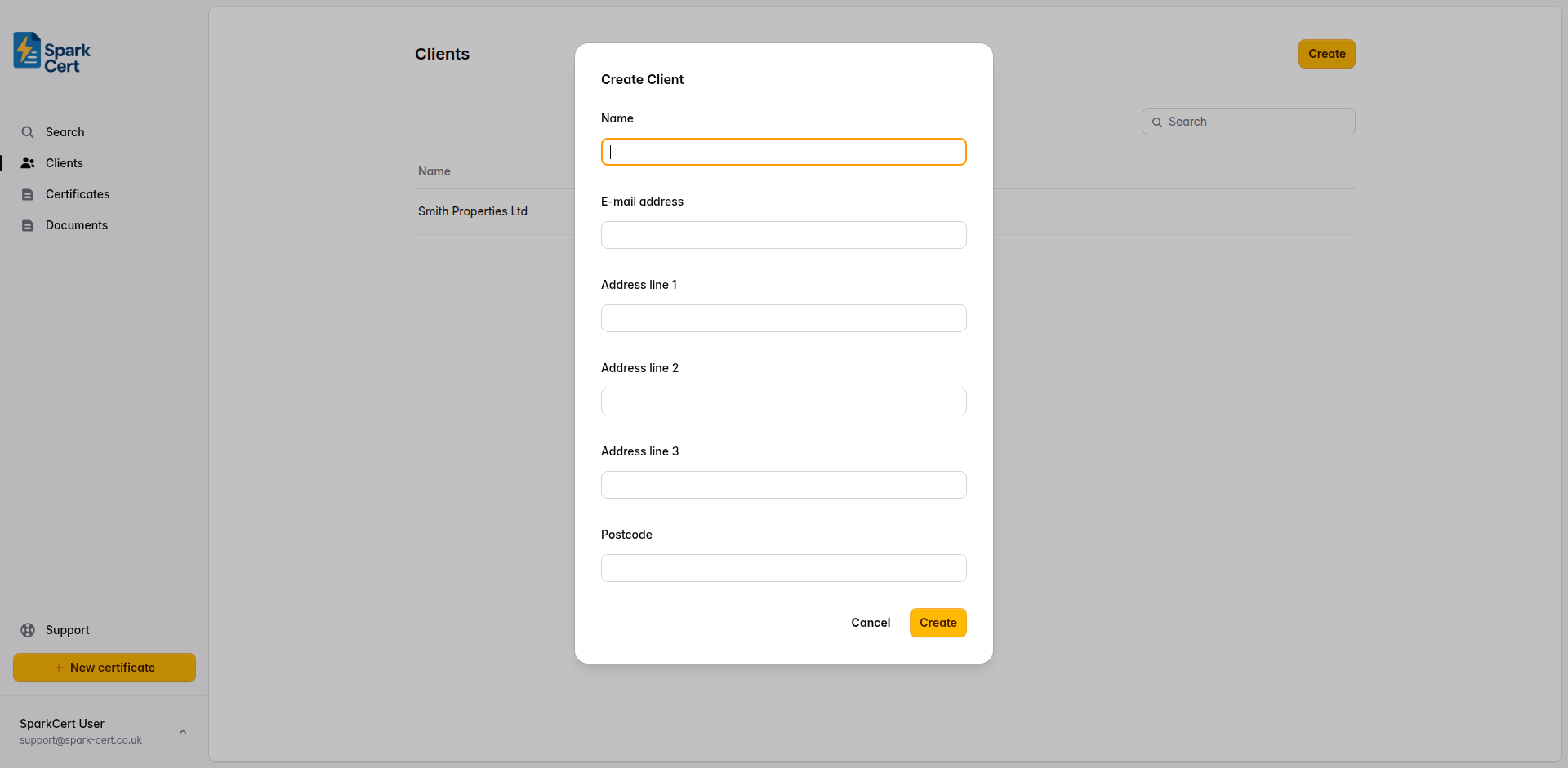
Task: Sort by the Name column header
Action: [434, 171]
